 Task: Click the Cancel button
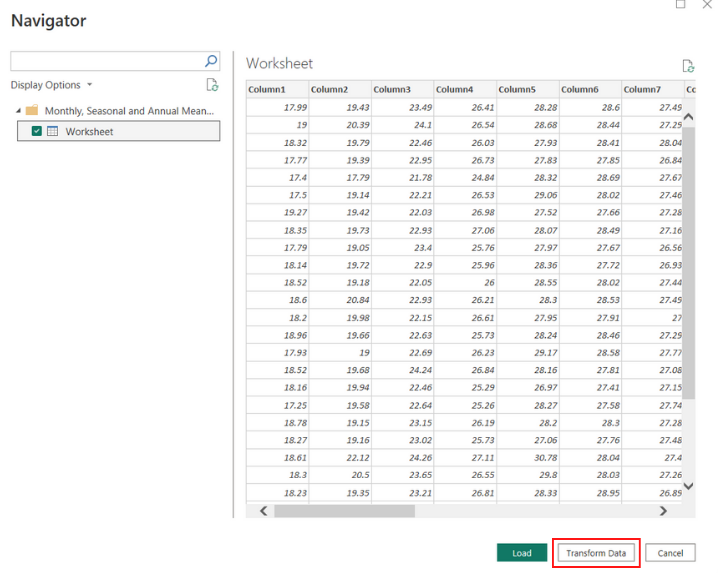click(670, 553)
